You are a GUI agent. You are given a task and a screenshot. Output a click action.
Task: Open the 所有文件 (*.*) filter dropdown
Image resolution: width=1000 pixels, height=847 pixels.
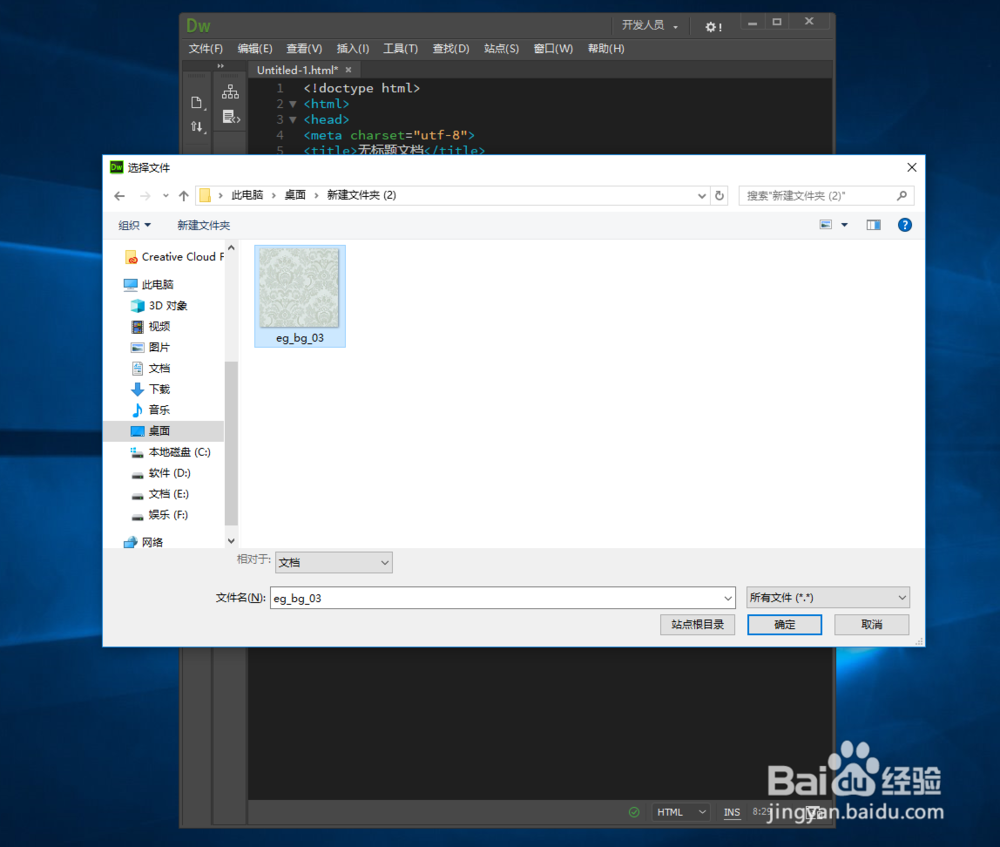pyautogui.click(x=828, y=598)
